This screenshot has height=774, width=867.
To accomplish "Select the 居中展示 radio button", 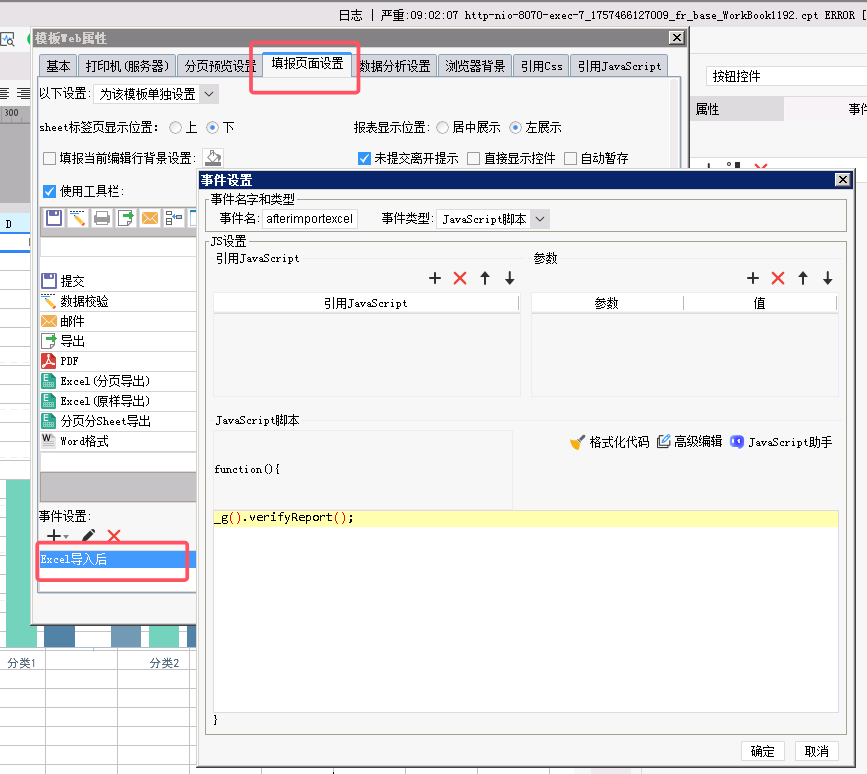I will [443, 127].
